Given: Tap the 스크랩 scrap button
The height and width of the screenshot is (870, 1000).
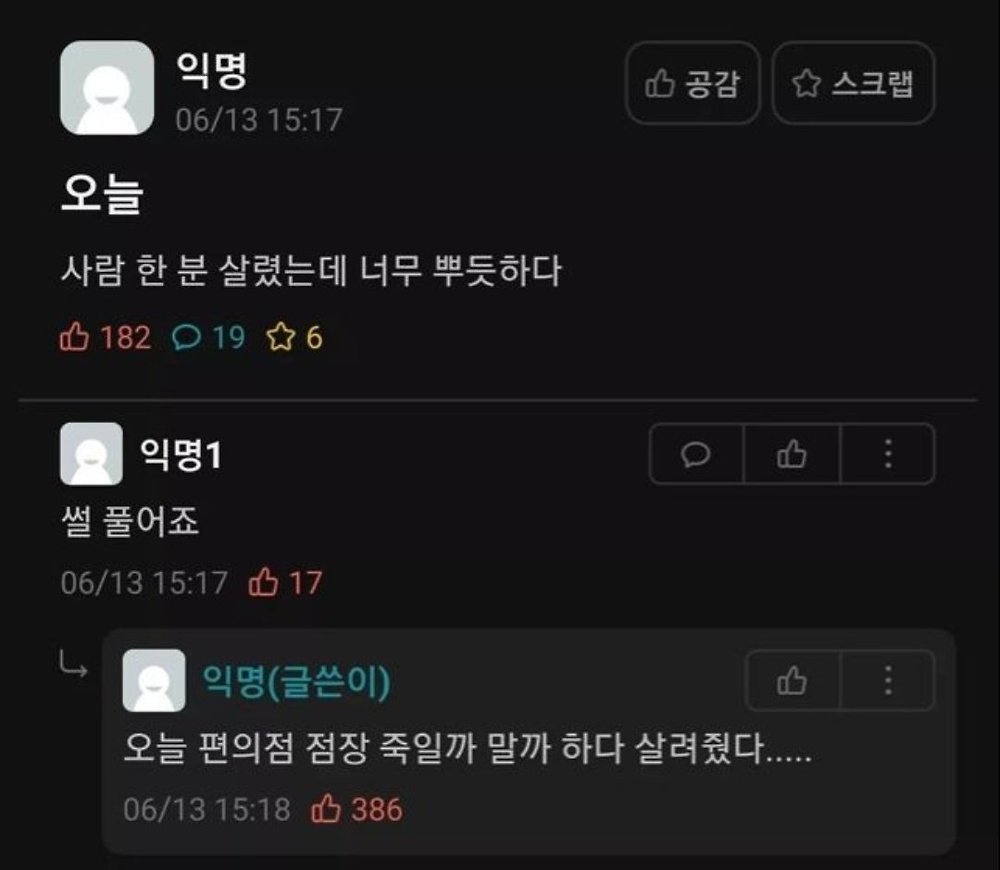Looking at the screenshot, I should pyautogui.click(x=853, y=83).
